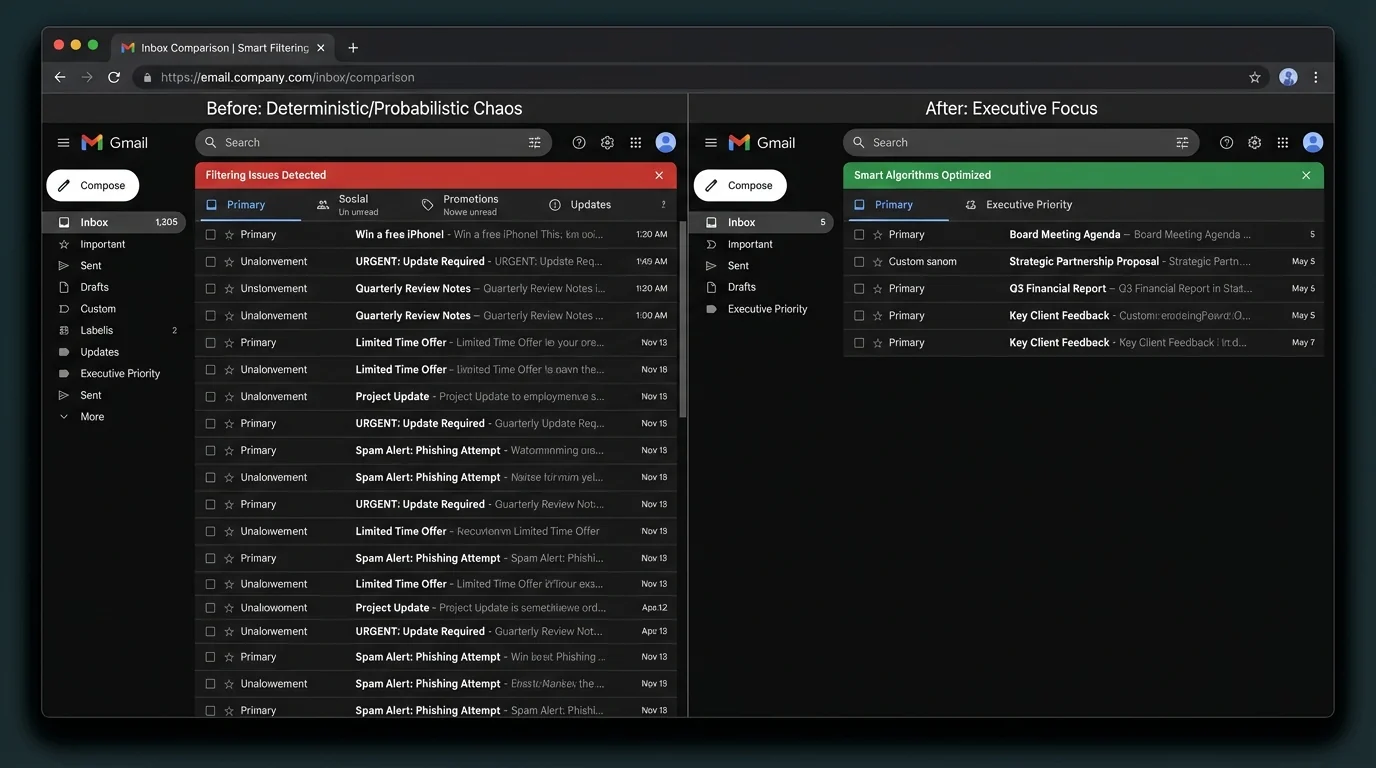Star the Win a free iPhone email
This screenshot has height=768, width=1376.
[229, 234]
